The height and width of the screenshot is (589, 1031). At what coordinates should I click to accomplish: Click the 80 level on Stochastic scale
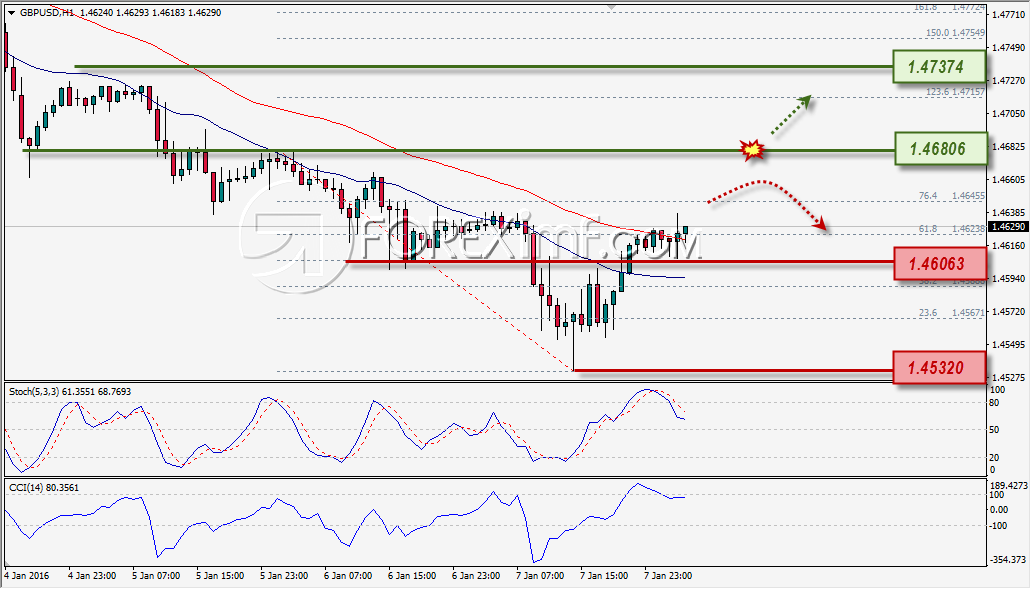click(x=994, y=403)
